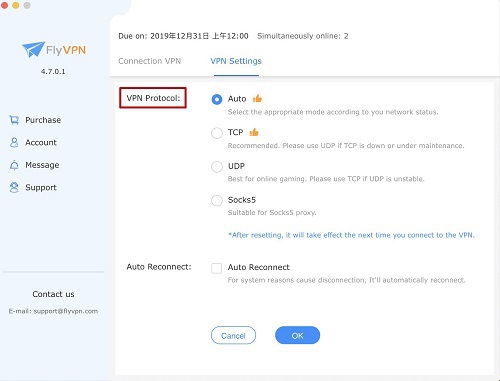Click the FlyVPN paper plane logo
500x381 pixels.
(x=33, y=49)
